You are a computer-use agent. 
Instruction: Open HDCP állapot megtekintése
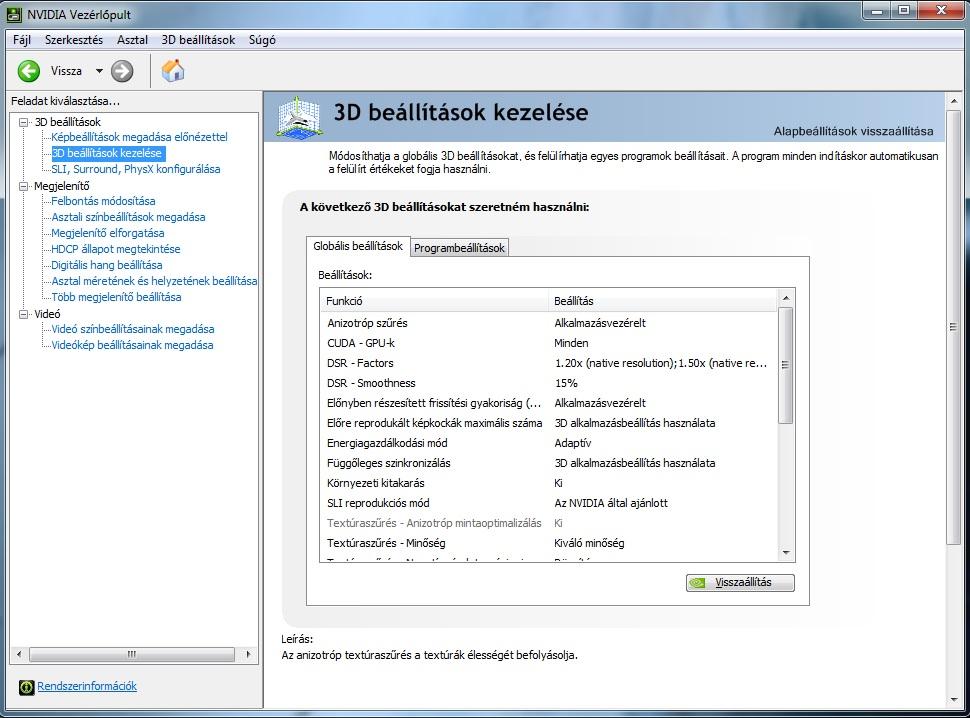pyautogui.click(x=116, y=249)
